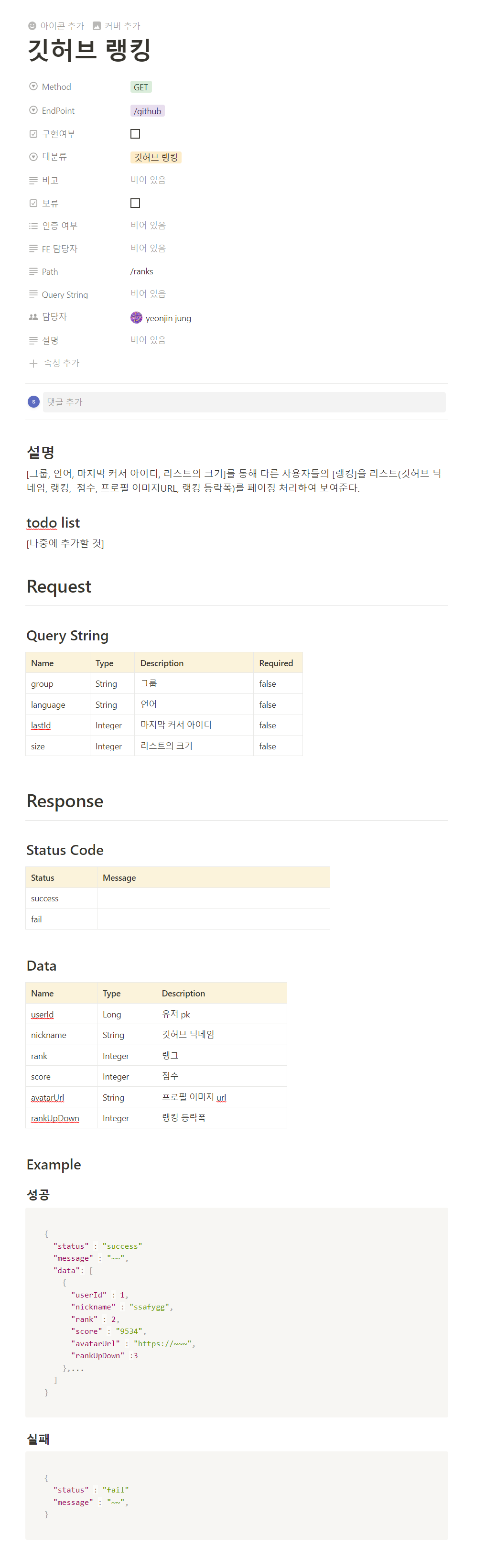Image resolution: width=486 pixels, height=1568 pixels.
Task: Click the 구현여부 property checkbox icon
Action: click(x=33, y=134)
